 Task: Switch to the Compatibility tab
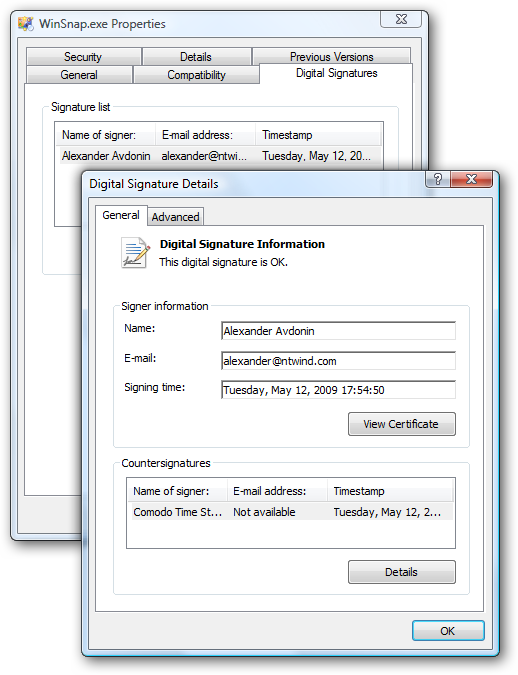196,75
